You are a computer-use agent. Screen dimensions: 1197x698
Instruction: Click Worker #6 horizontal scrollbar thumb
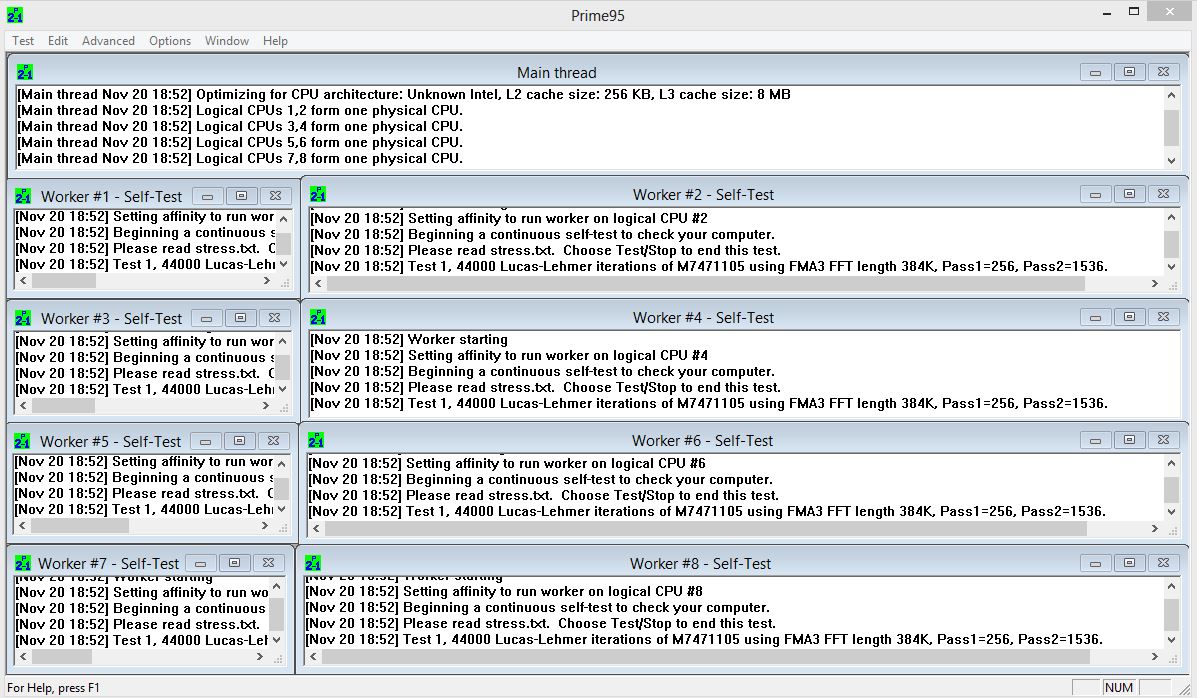705,528
